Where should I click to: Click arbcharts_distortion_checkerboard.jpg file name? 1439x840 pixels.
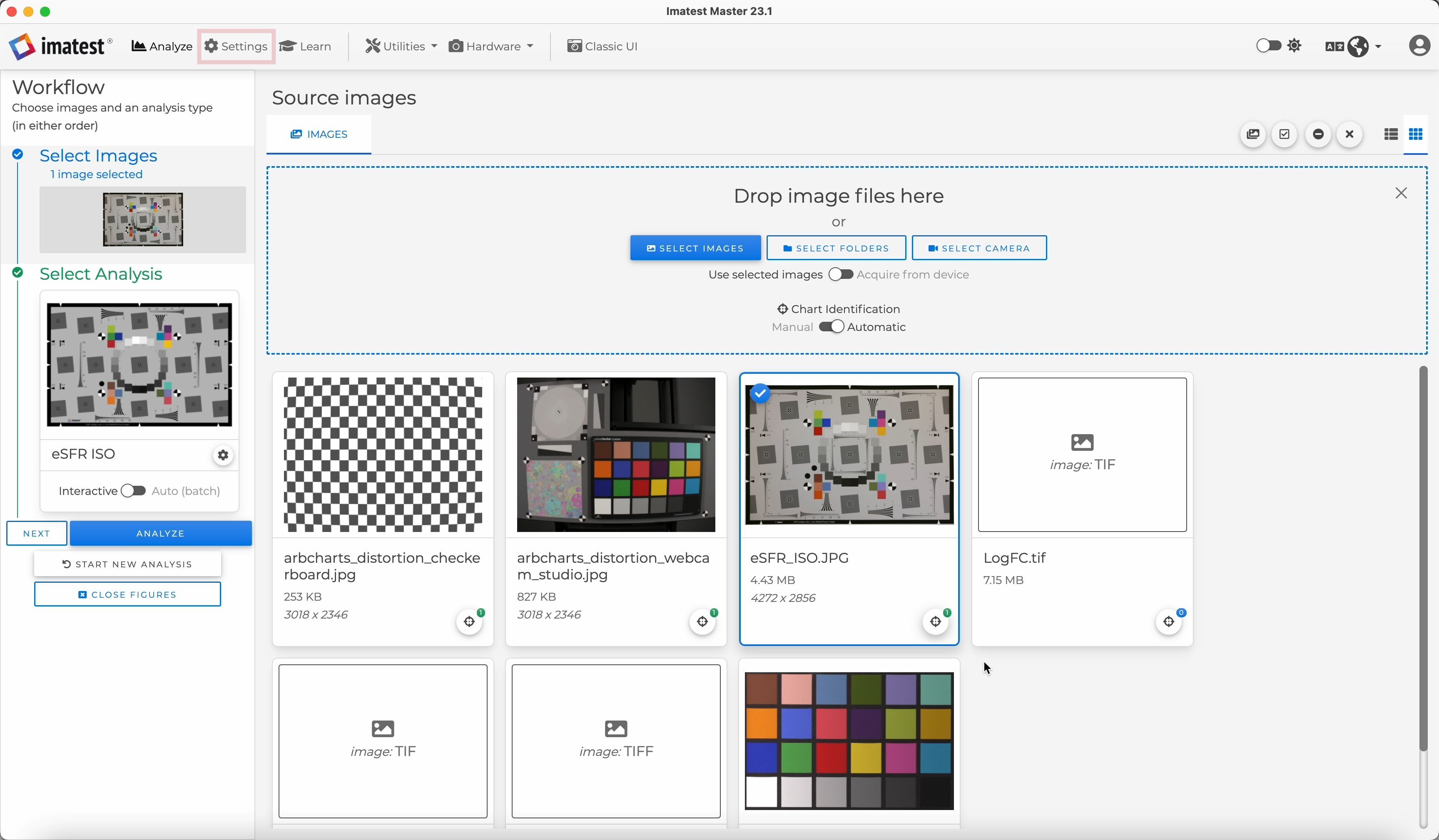coord(382,566)
